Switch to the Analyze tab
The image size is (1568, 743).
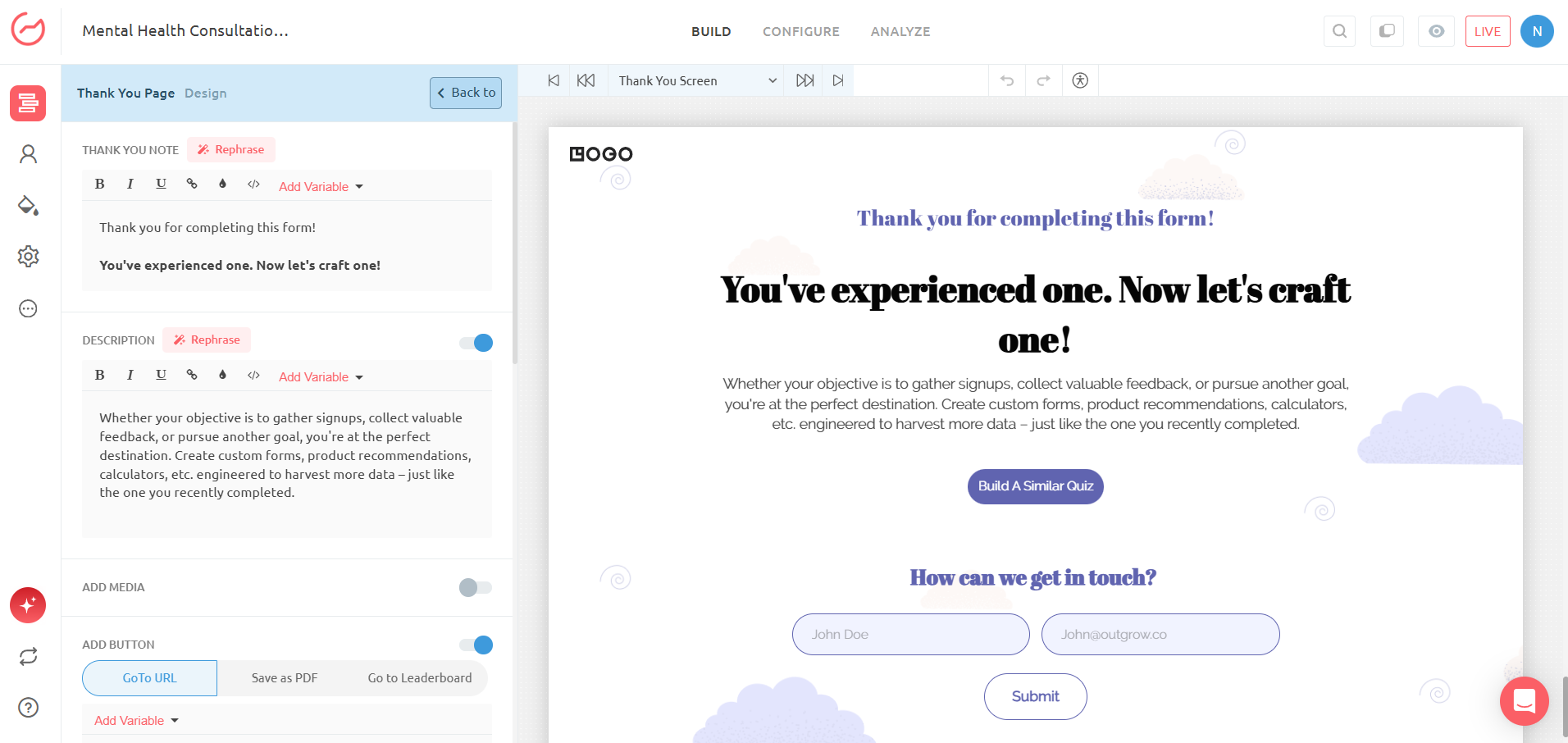click(900, 31)
